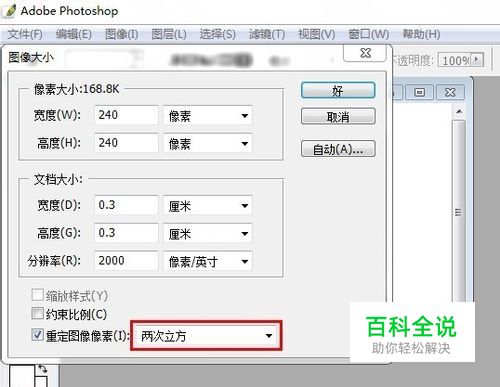Open document width 厘米 unit dropdown
Image resolution: width=500 pixels, height=387 pixels.
(x=208, y=206)
